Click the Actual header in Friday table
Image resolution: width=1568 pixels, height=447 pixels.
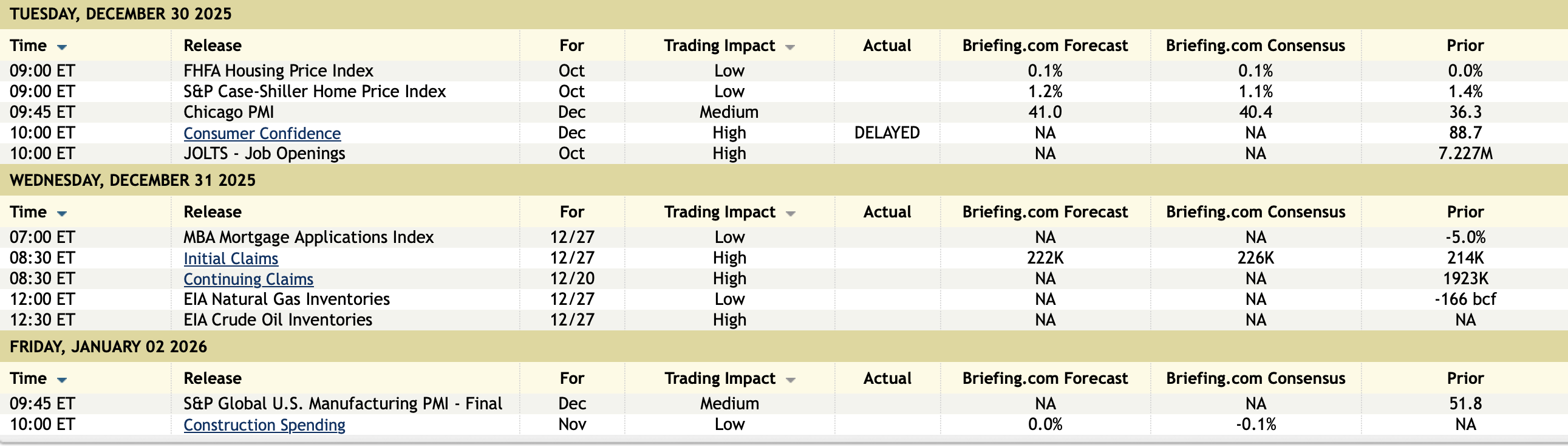(x=887, y=378)
